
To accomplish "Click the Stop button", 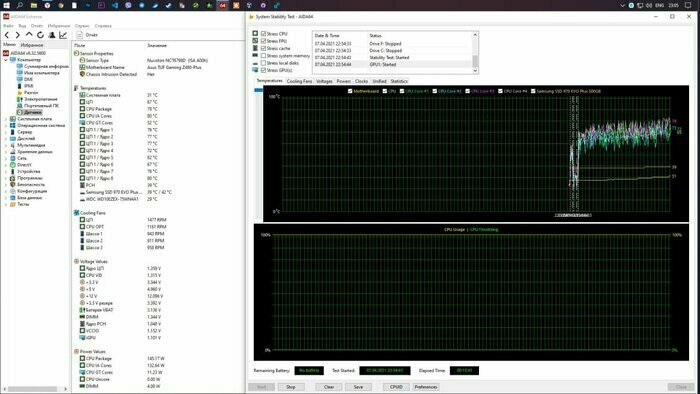I will pyautogui.click(x=291, y=387).
